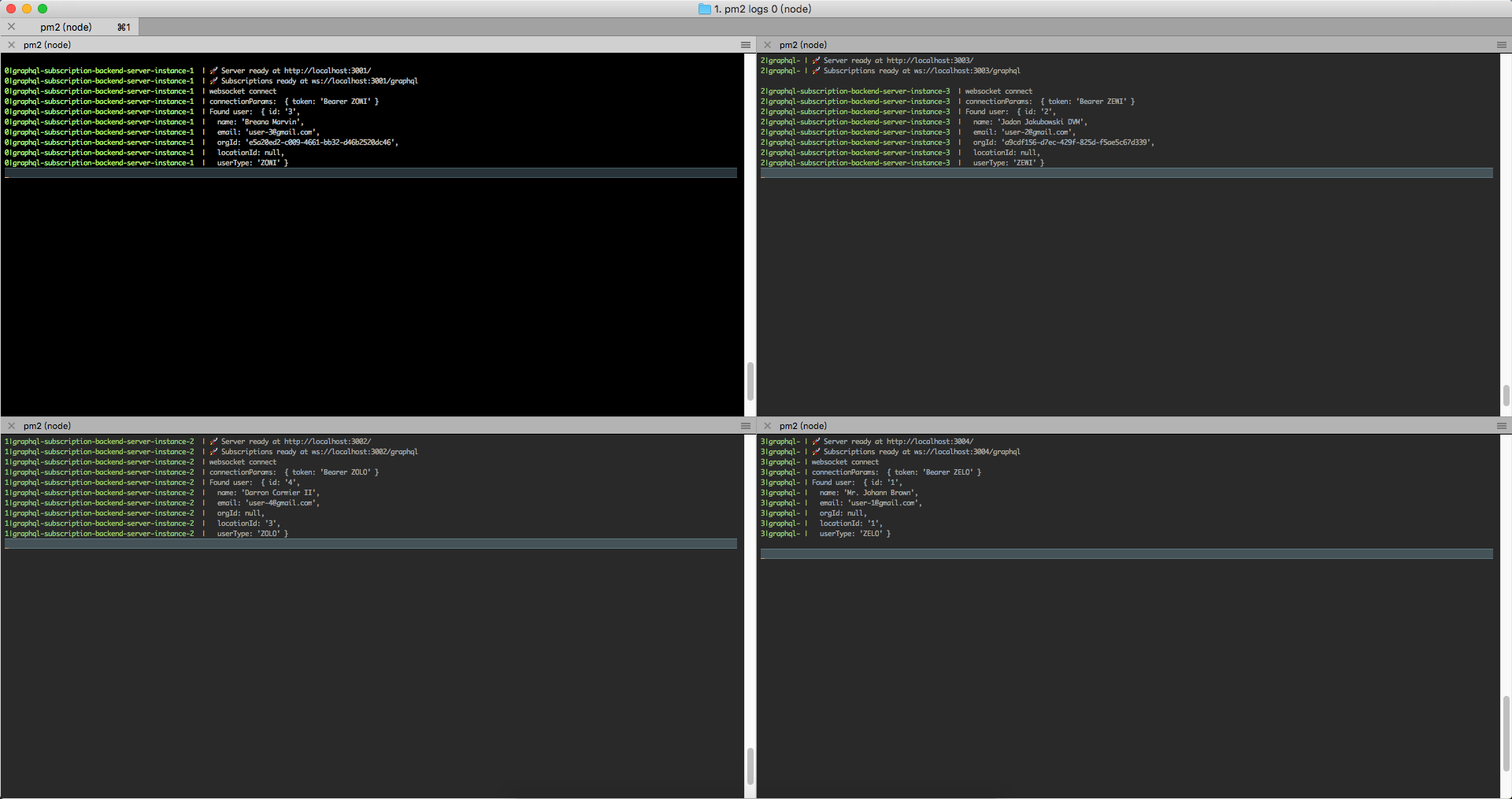
Task: Click the URL 'http://localhost:3003/'
Action: pyautogui.click(x=930, y=61)
